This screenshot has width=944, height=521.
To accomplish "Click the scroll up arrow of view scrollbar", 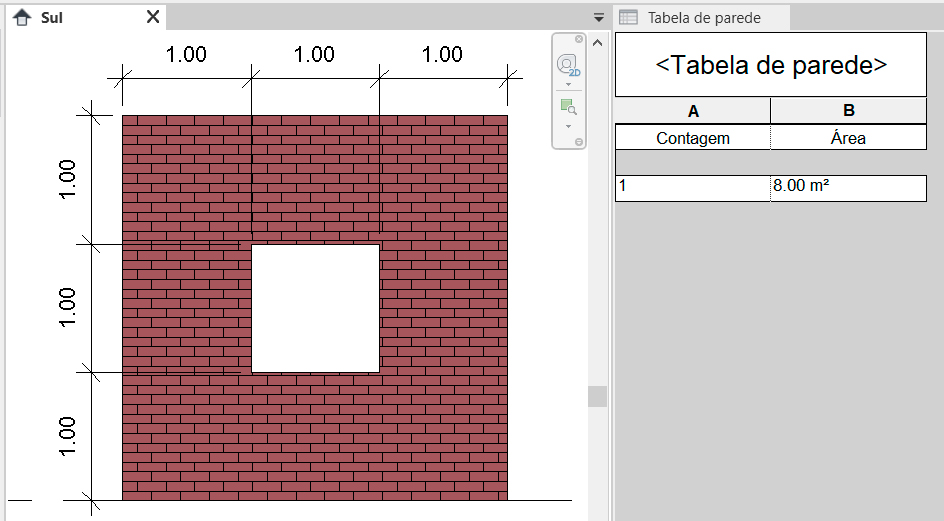I will [598, 42].
